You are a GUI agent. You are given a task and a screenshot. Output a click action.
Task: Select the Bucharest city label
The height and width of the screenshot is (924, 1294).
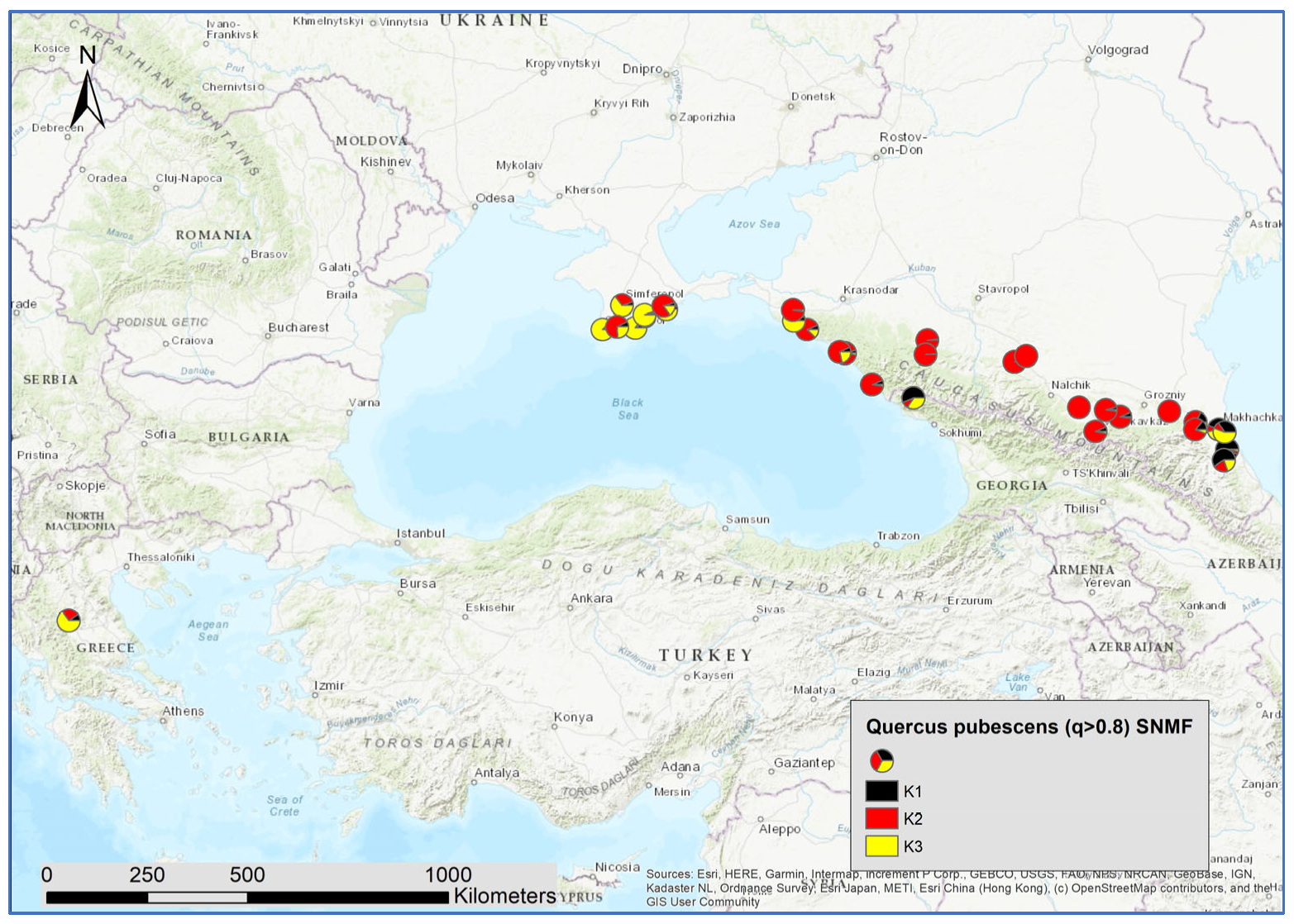click(298, 328)
